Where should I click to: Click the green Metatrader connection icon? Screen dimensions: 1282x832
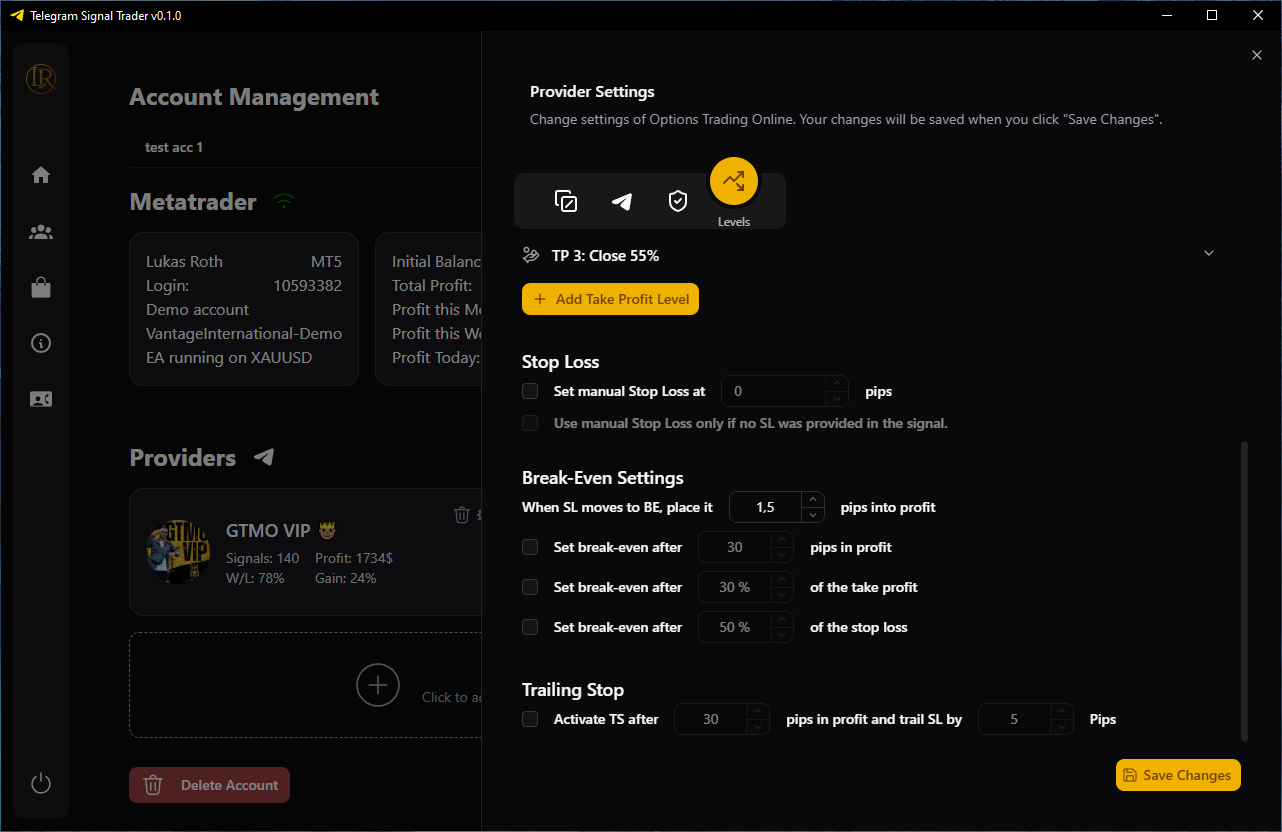pos(285,202)
